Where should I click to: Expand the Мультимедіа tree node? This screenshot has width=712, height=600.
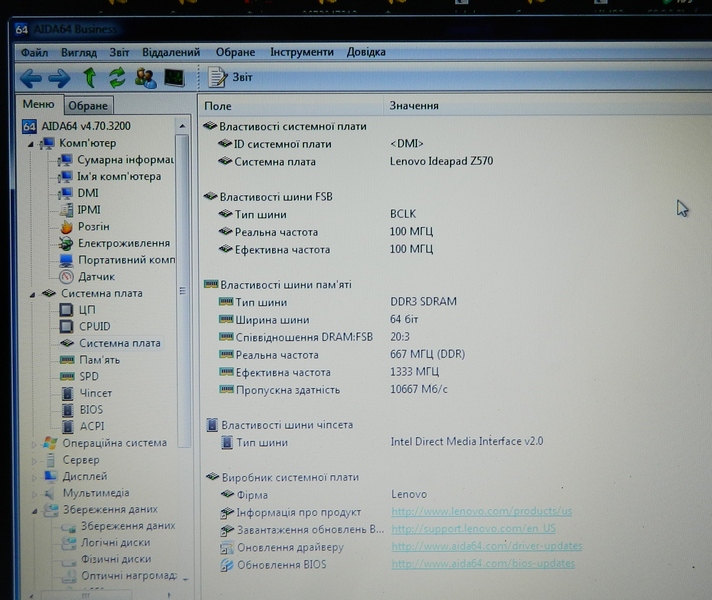pos(35,493)
